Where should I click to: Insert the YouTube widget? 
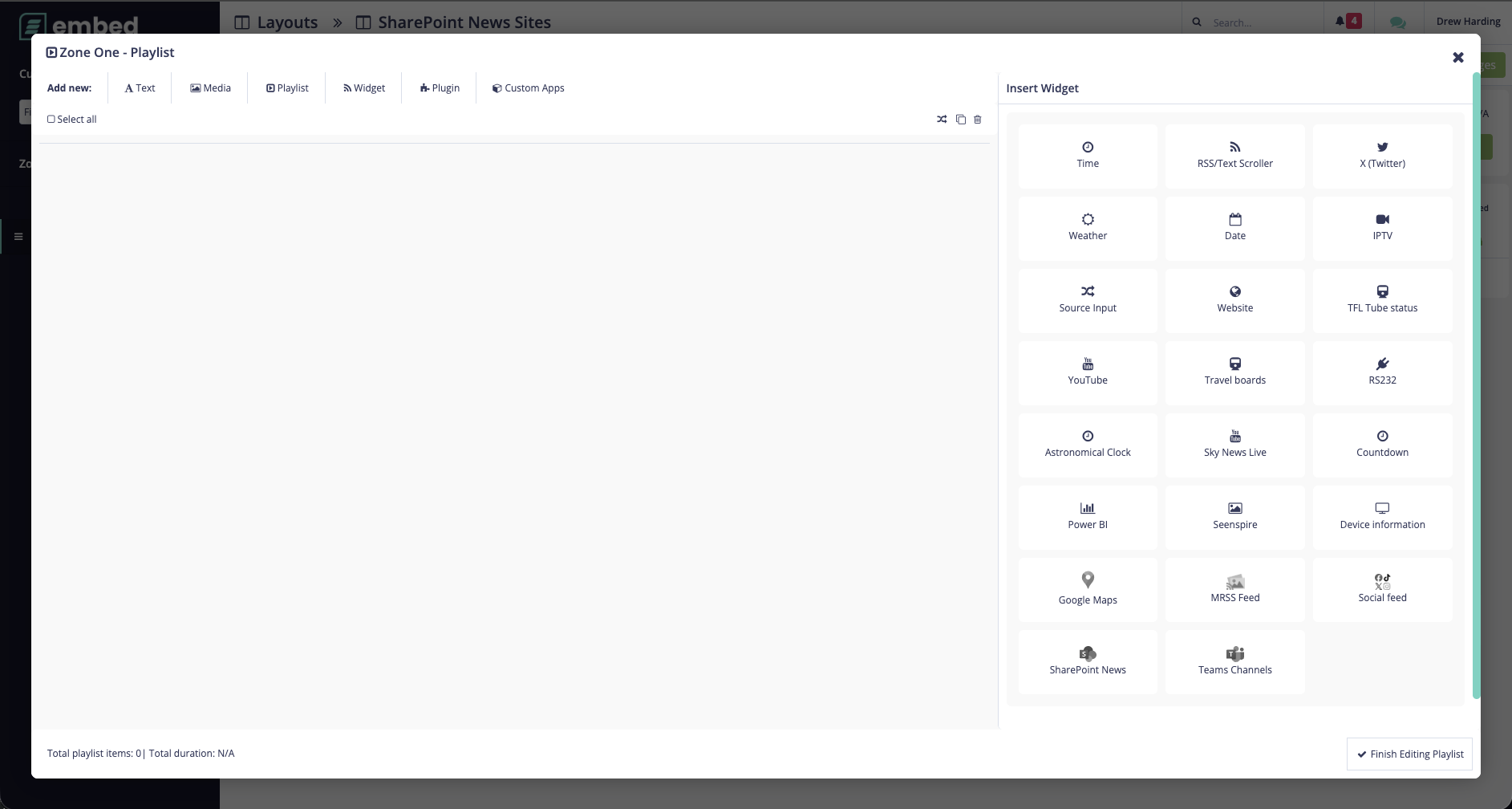(x=1088, y=372)
